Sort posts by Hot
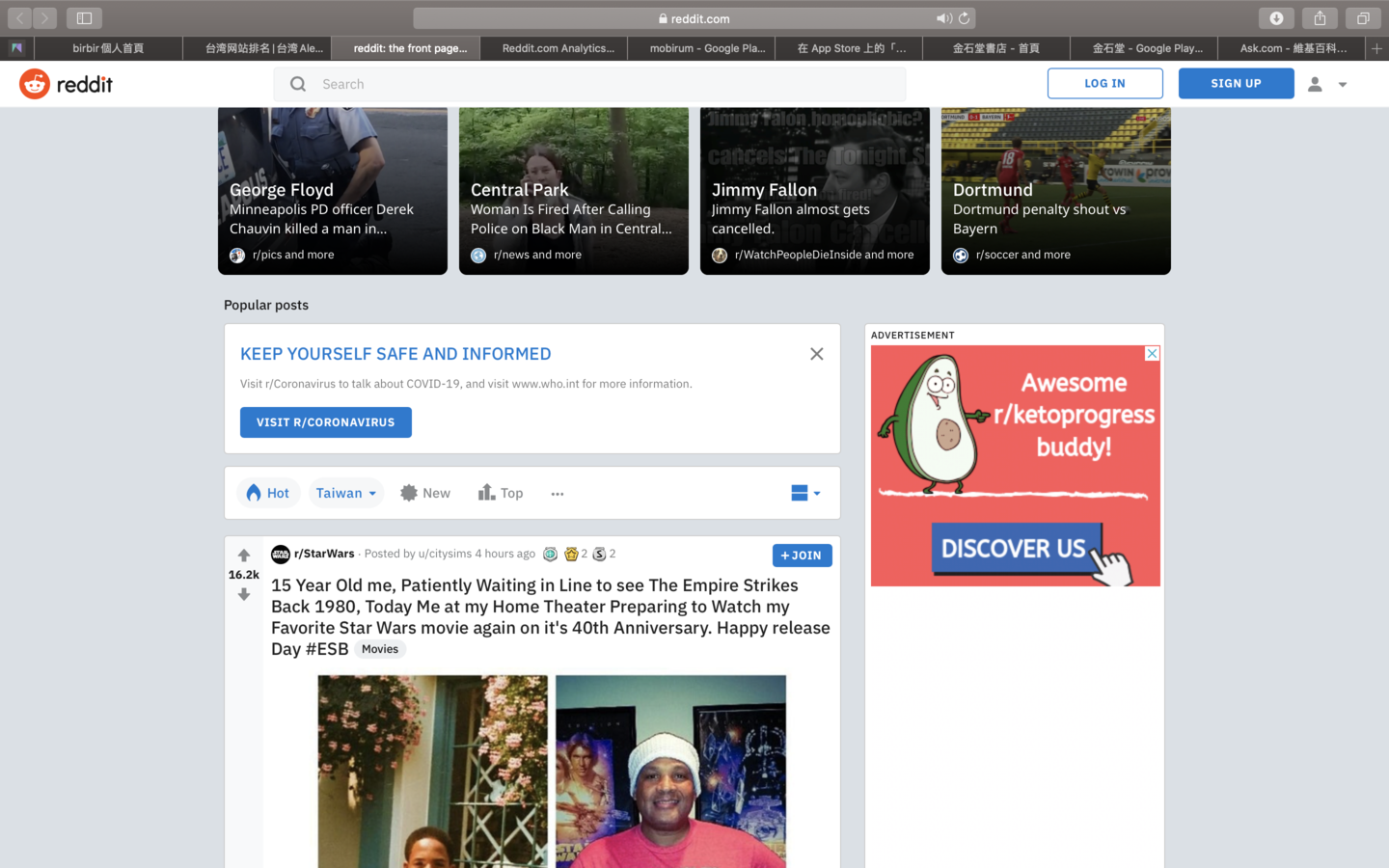The image size is (1389, 868). coord(268,493)
